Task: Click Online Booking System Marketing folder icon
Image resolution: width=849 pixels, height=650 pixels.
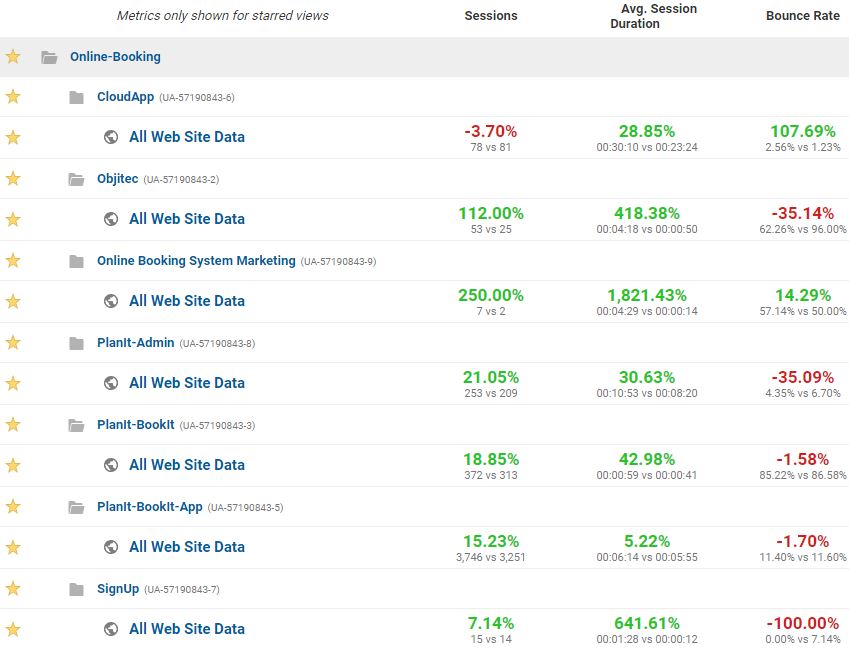Action: coord(76,262)
